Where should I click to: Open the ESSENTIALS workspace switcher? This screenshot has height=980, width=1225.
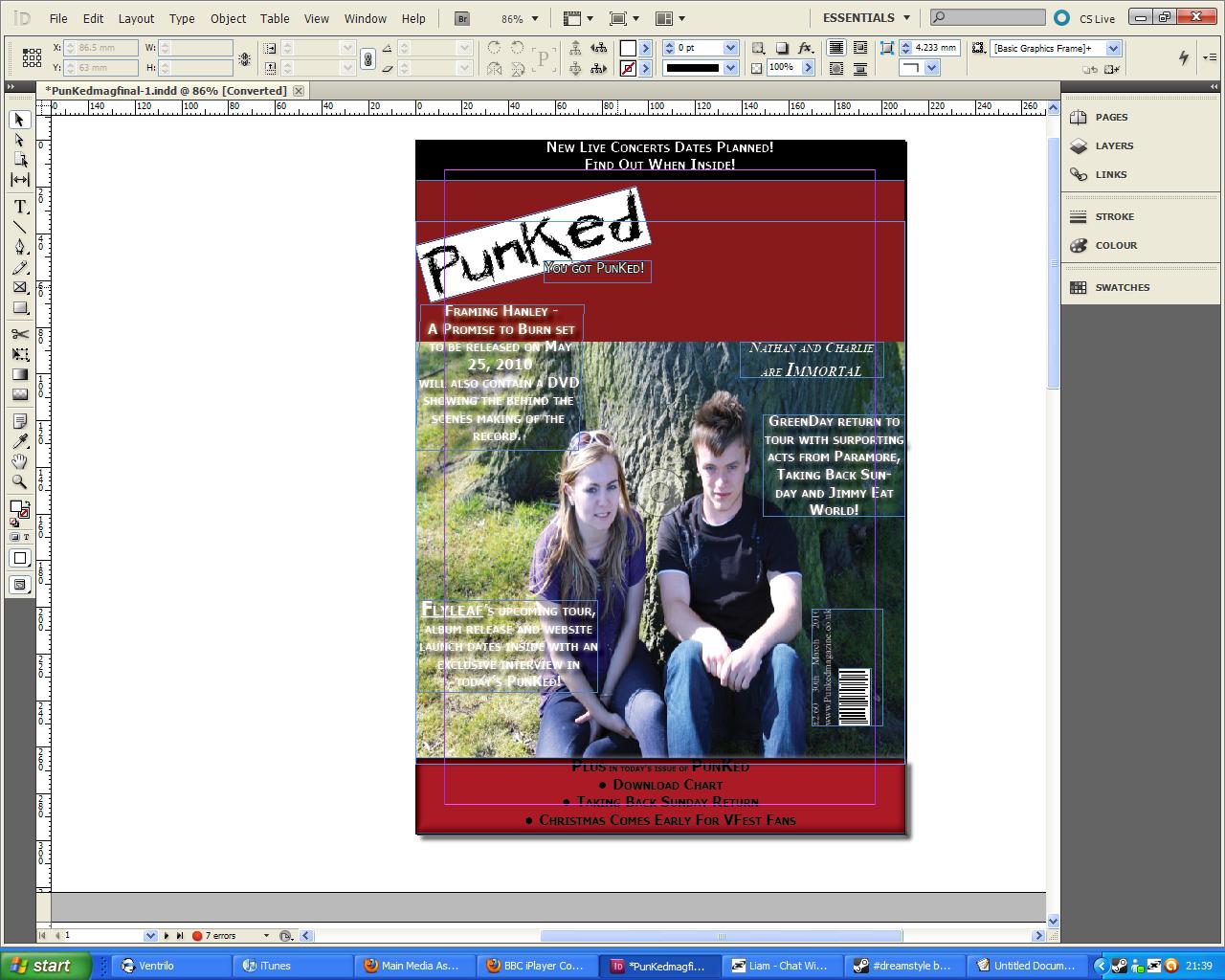click(867, 18)
